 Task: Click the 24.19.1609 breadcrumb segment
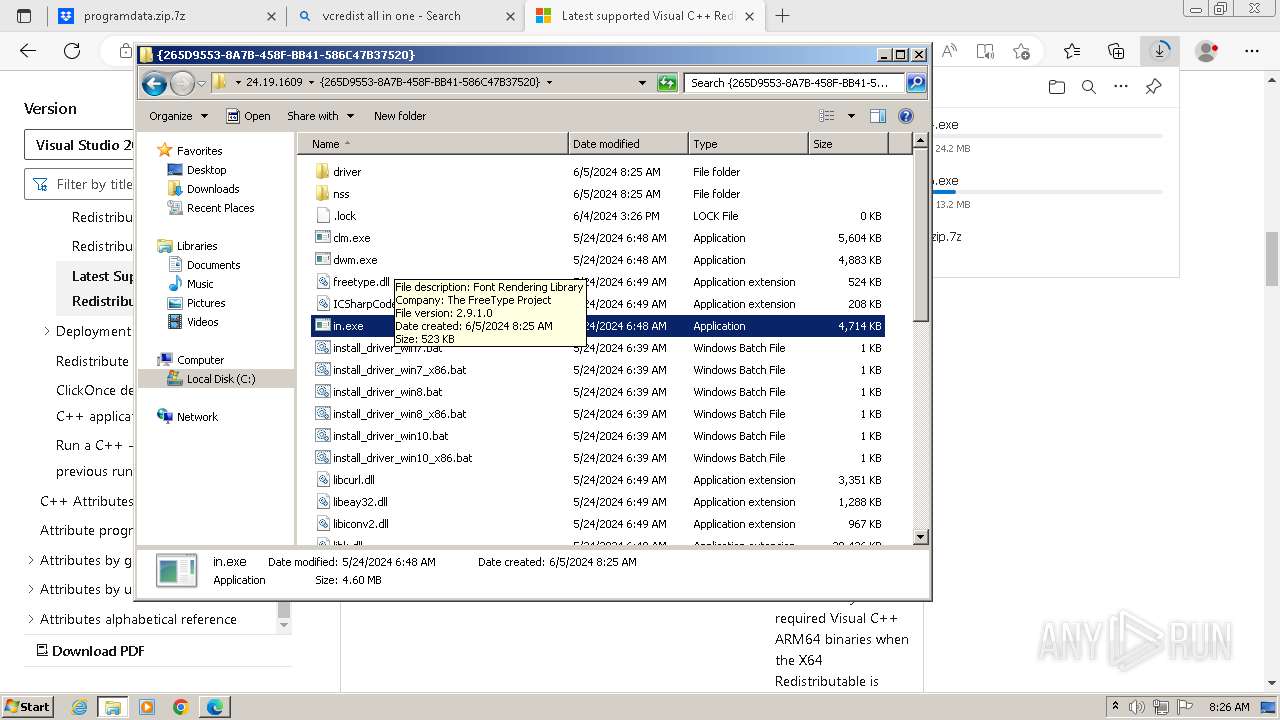tap(274, 83)
